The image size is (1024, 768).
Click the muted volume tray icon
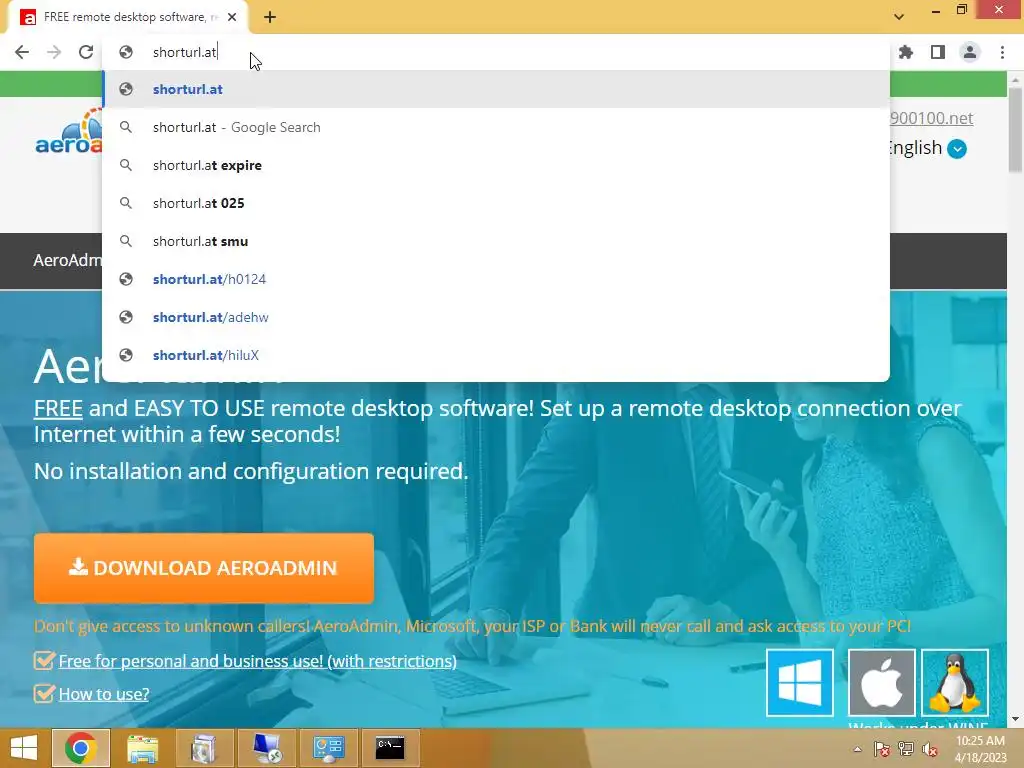pyautogui.click(x=930, y=749)
